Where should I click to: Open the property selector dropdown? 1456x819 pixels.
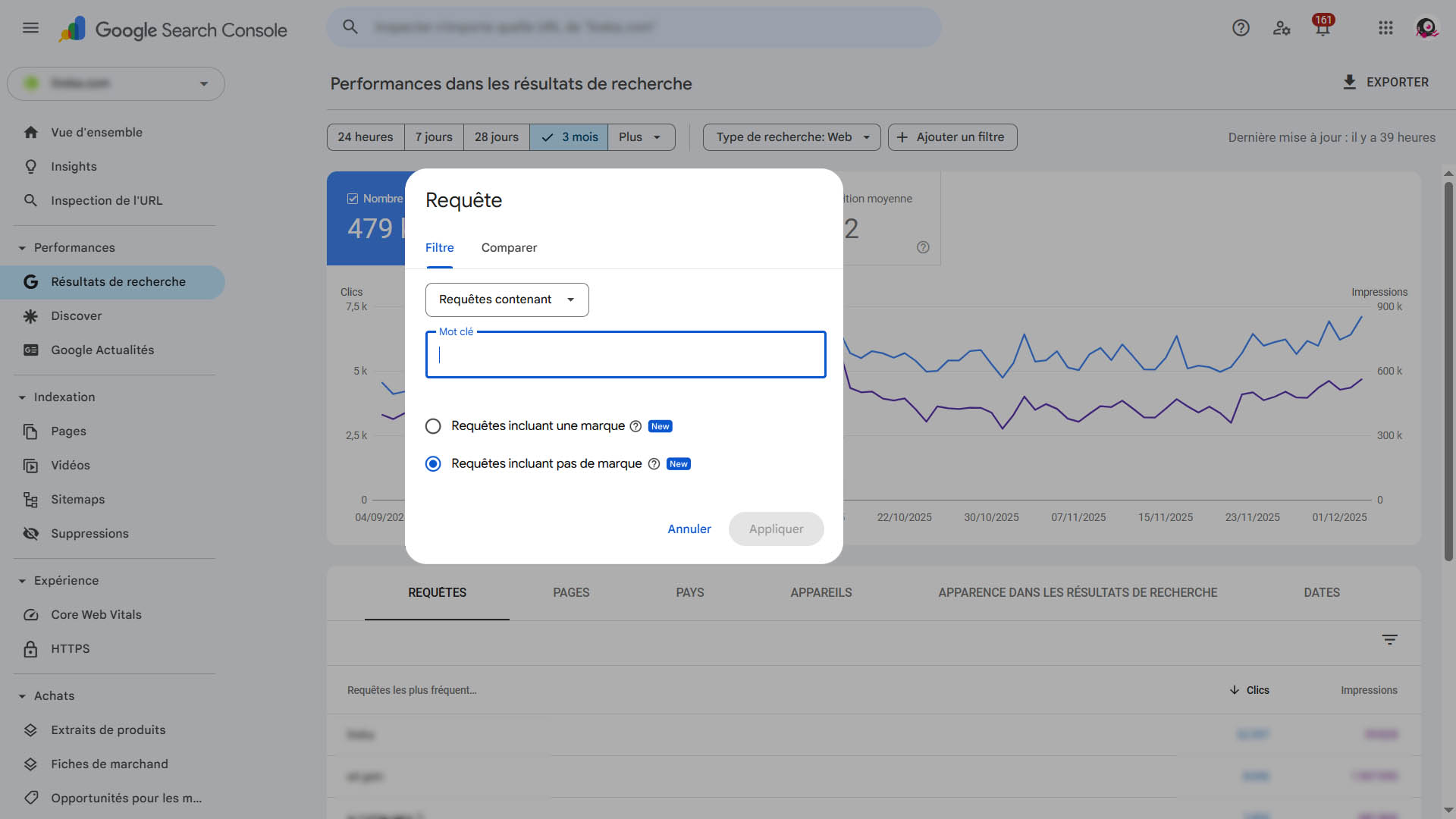click(116, 83)
